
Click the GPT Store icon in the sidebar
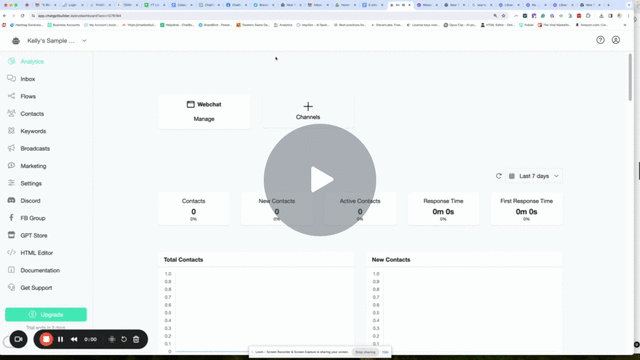click(x=11, y=235)
